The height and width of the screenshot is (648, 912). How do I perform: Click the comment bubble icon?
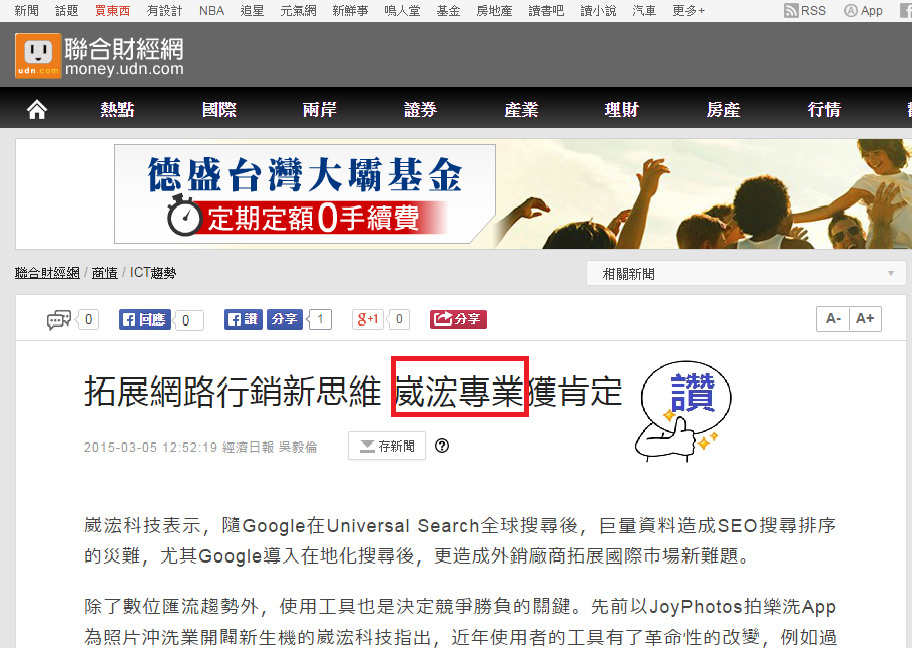pyautogui.click(x=59, y=320)
